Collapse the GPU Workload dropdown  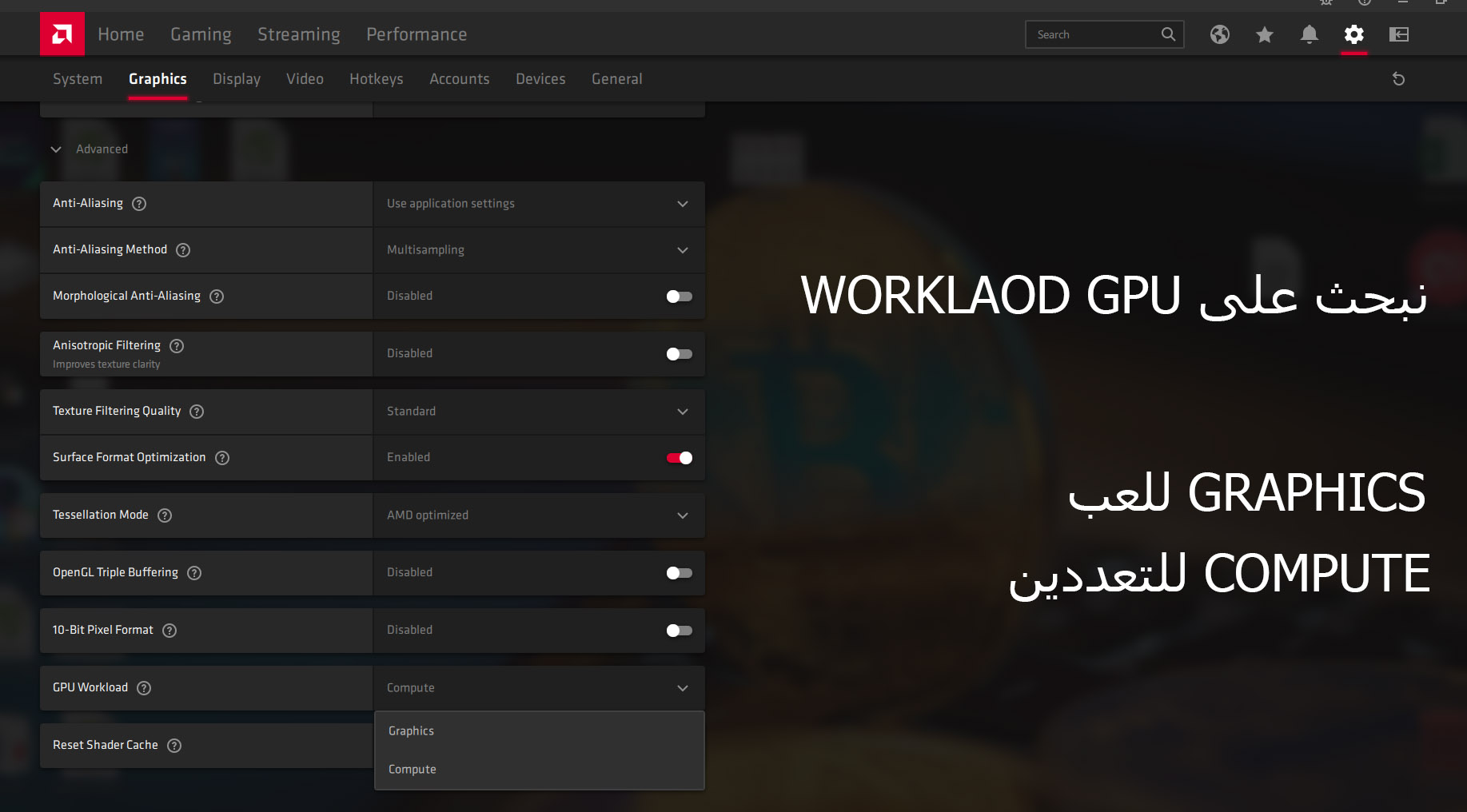click(x=539, y=688)
